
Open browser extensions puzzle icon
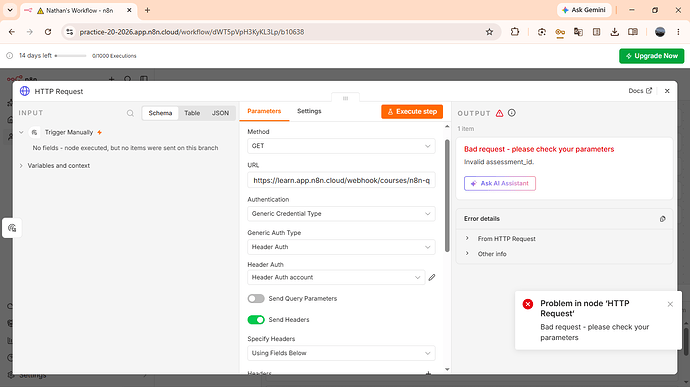point(514,32)
